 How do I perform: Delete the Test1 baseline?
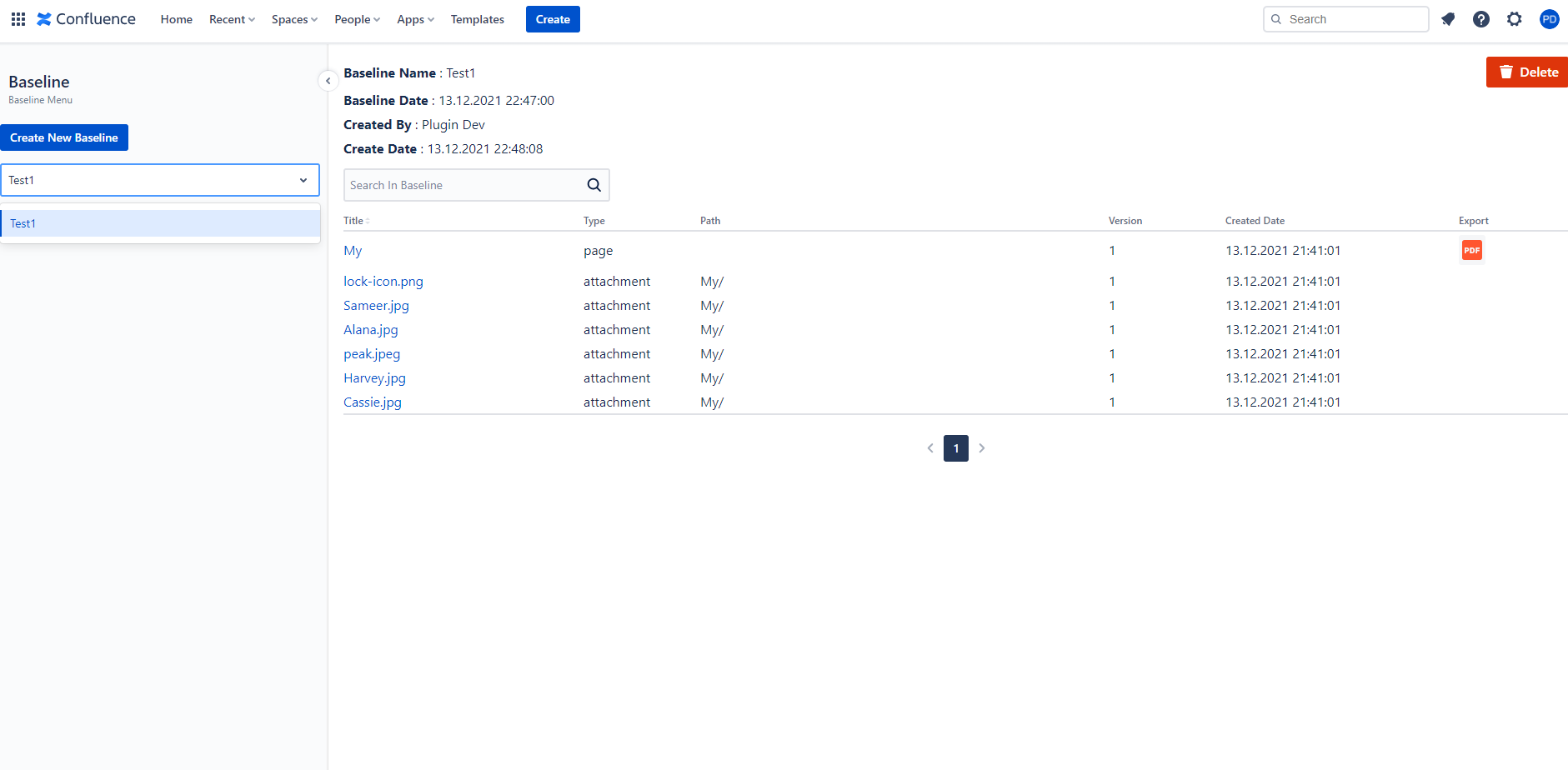1527,72
